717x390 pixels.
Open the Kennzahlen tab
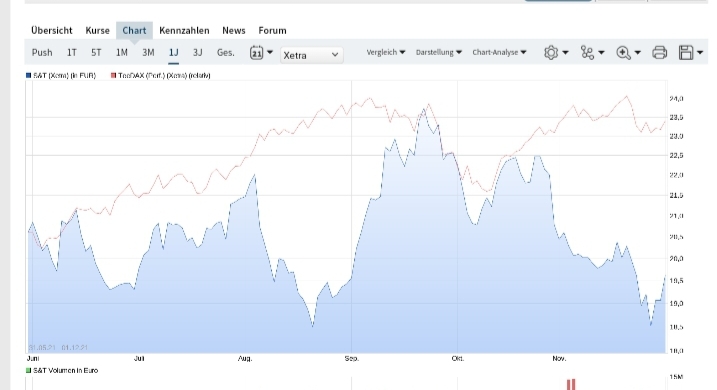click(184, 31)
